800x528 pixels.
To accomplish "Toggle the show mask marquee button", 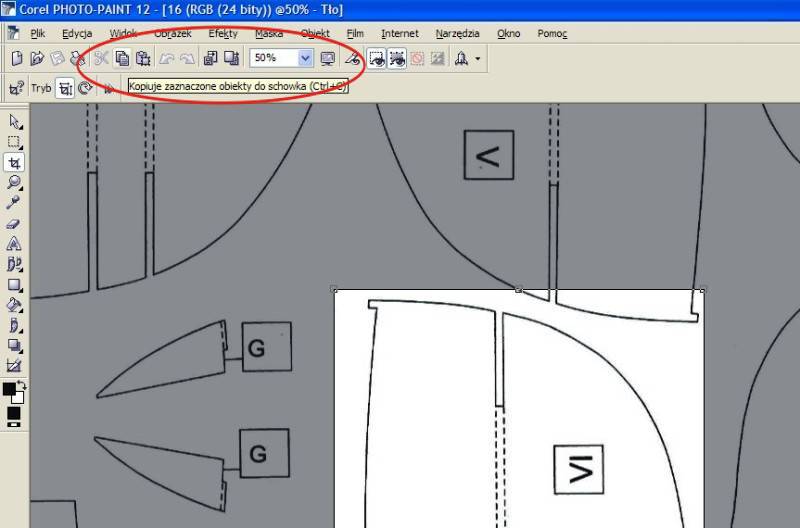I will [x=376, y=59].
